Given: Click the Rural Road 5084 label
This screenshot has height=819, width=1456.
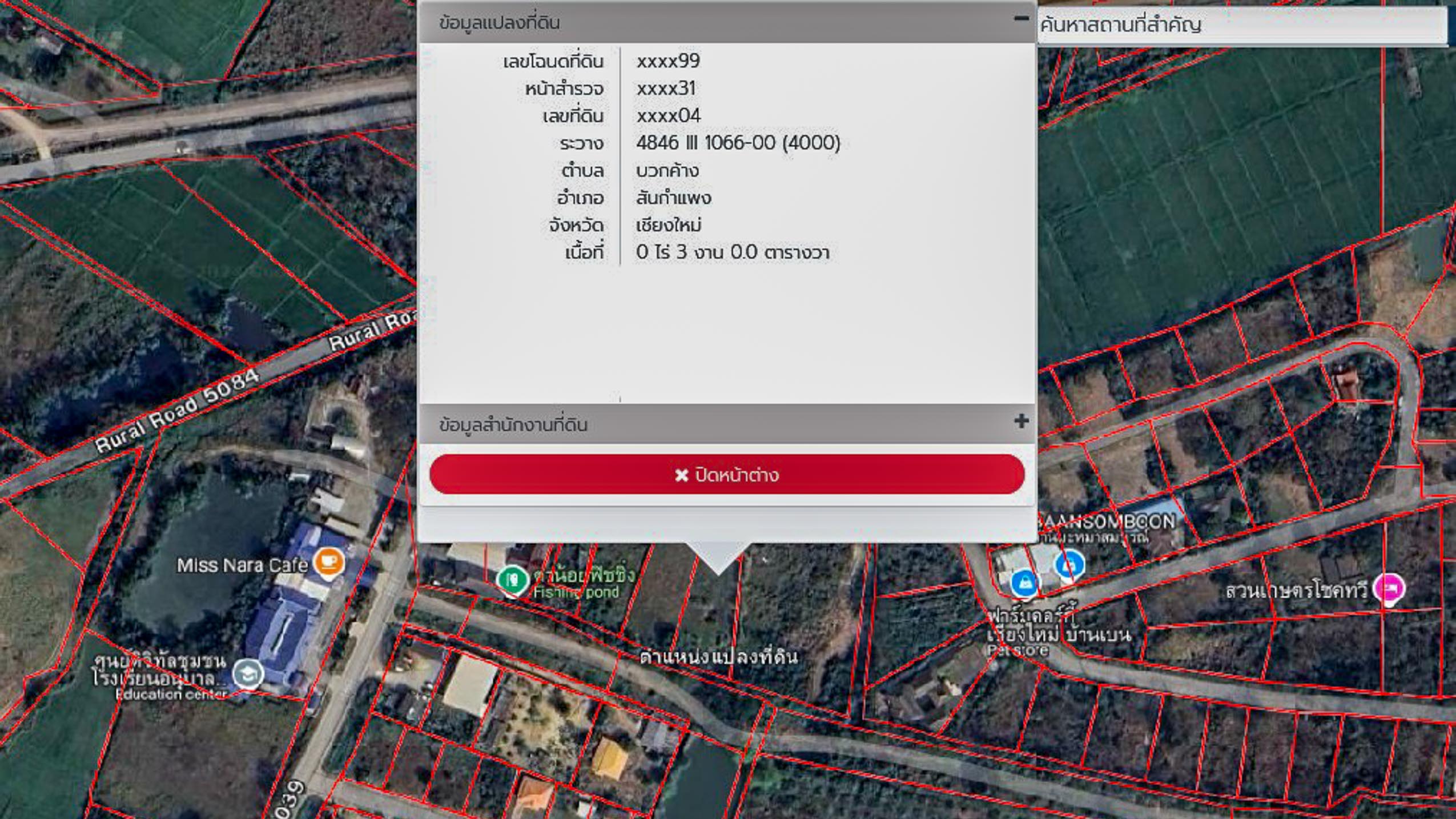Looking at the screenshot, I should click(177, 410).
